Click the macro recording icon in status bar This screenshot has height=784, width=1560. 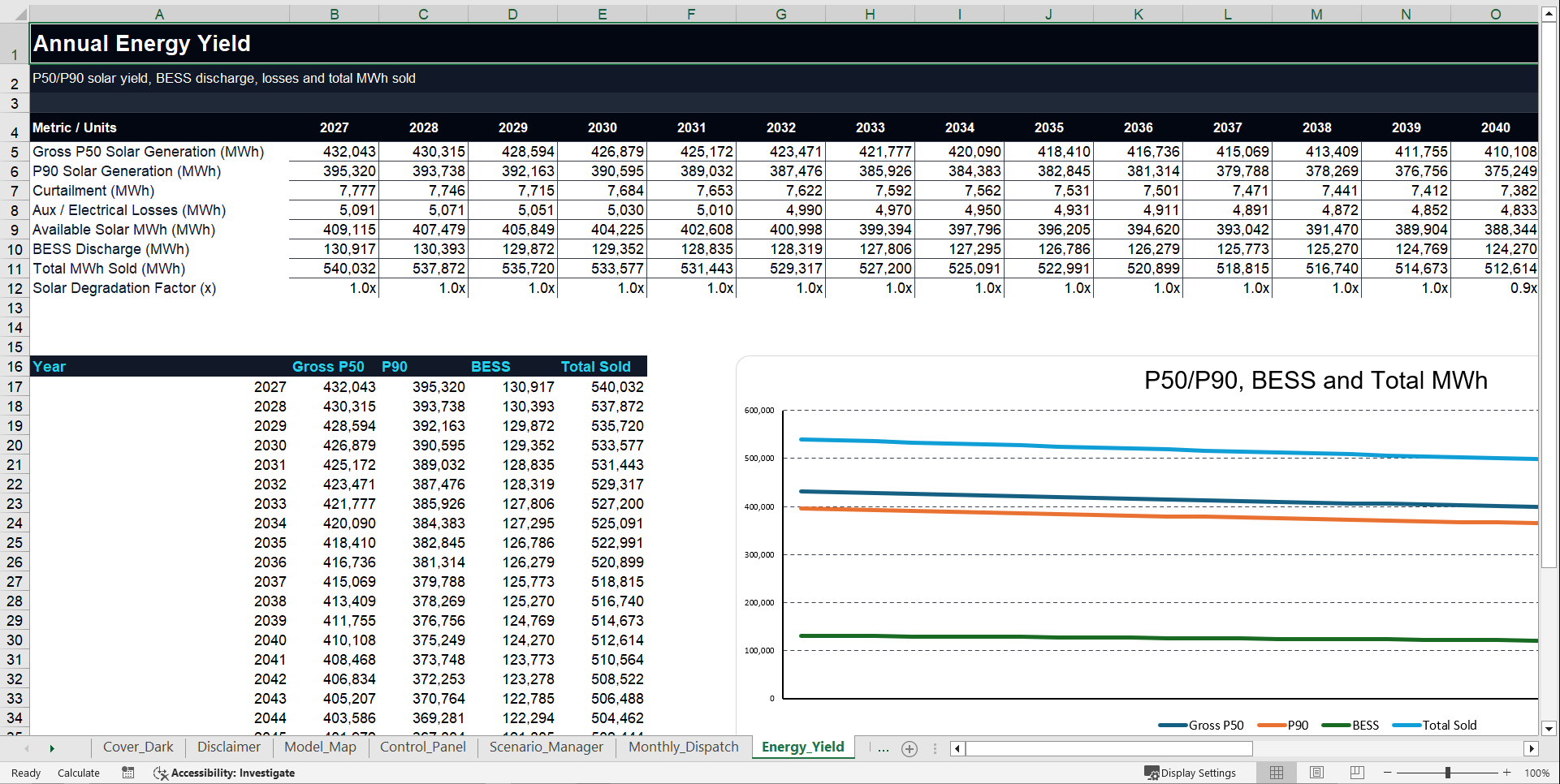coord(128,773)
